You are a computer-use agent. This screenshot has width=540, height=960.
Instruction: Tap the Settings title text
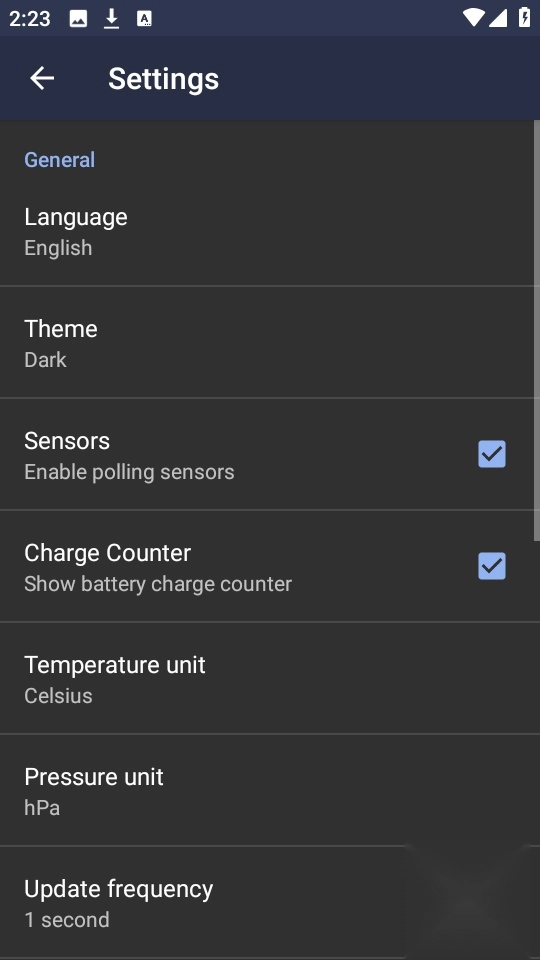pyautogui.click(x=163, y=79)
